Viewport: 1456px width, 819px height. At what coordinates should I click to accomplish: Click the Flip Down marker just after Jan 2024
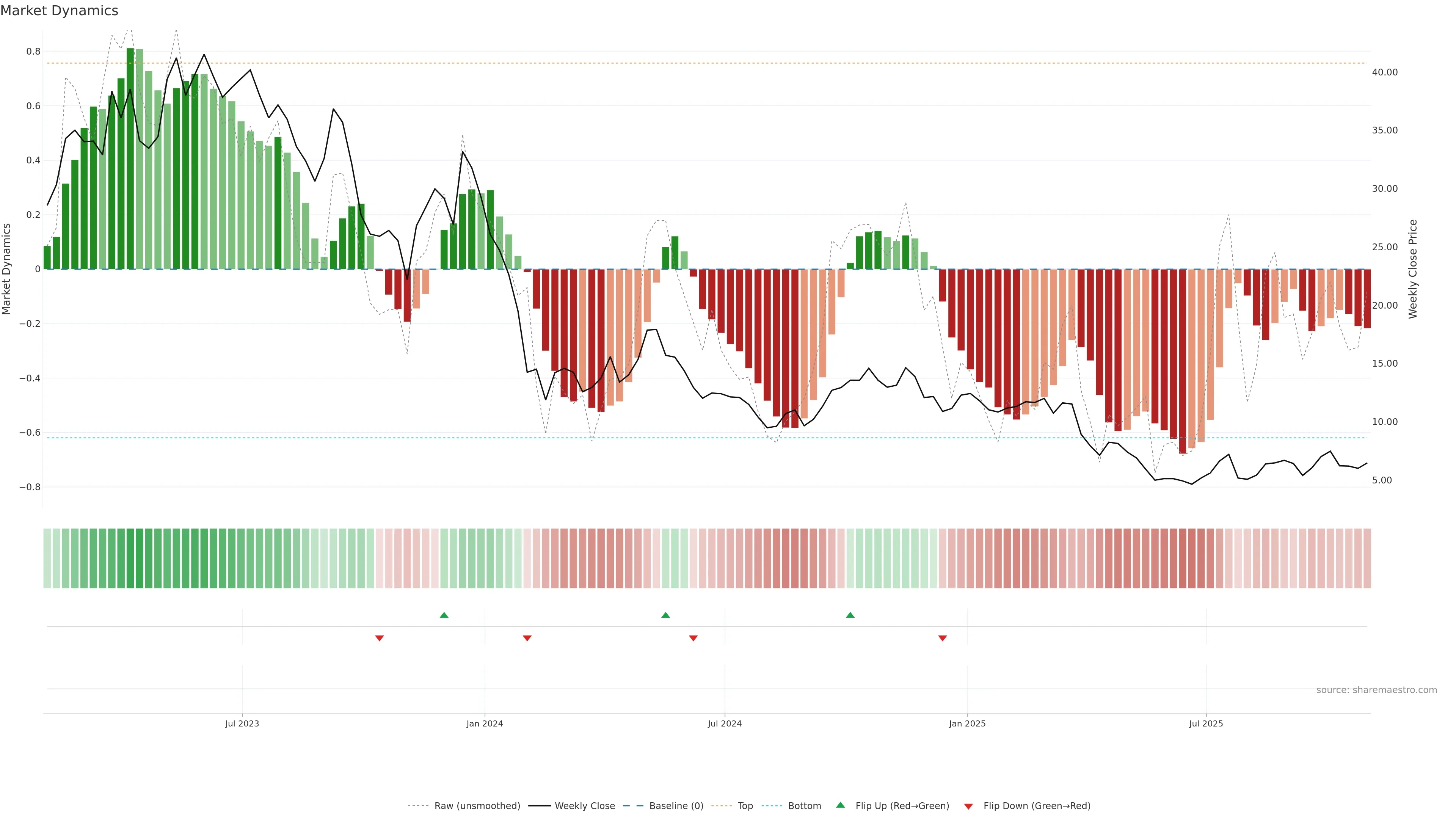point(527,638)
